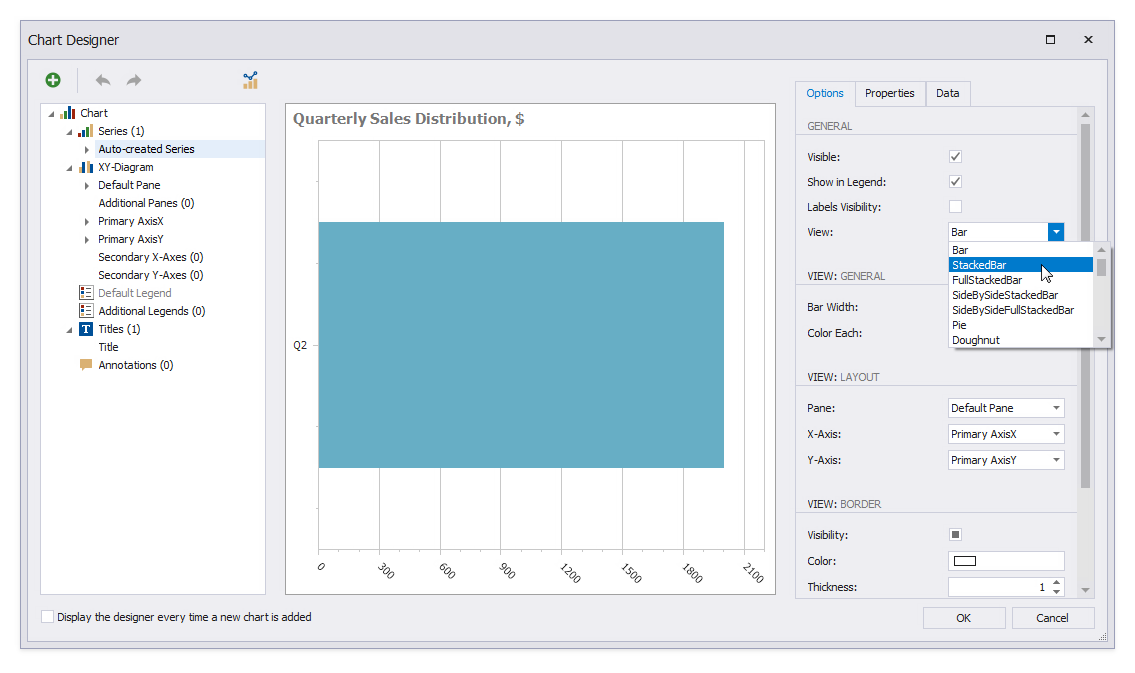Click the Titles 'T' icon in tree

(86, 329)
